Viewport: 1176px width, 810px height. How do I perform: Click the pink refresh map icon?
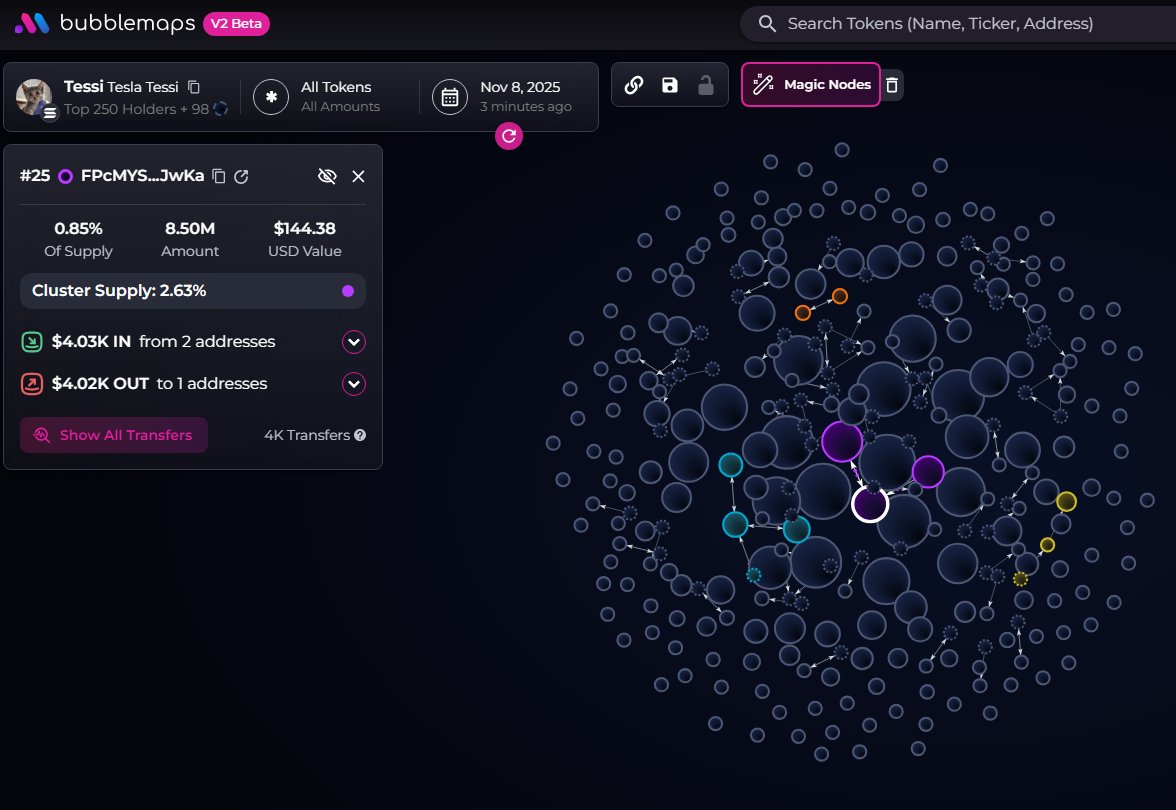(508, 136)
